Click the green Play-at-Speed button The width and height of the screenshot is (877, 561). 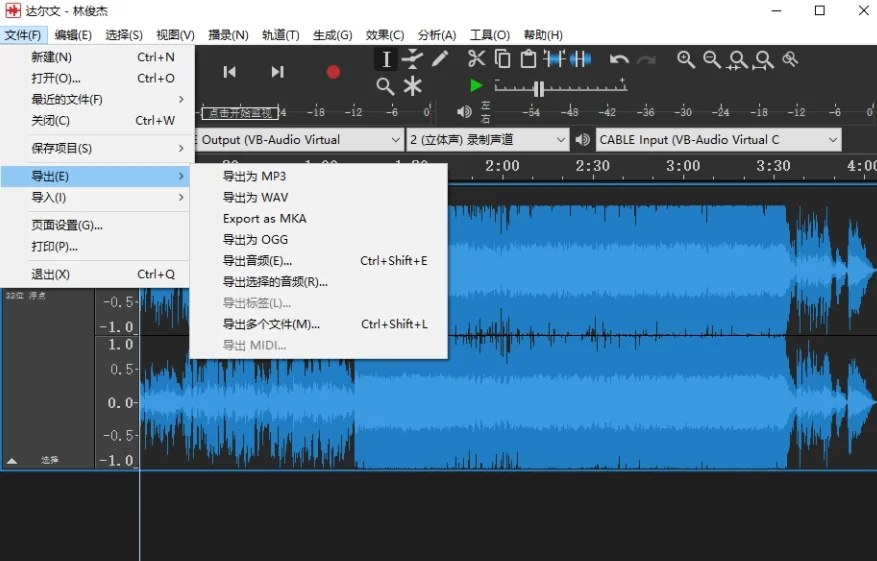tap(476, 86)
